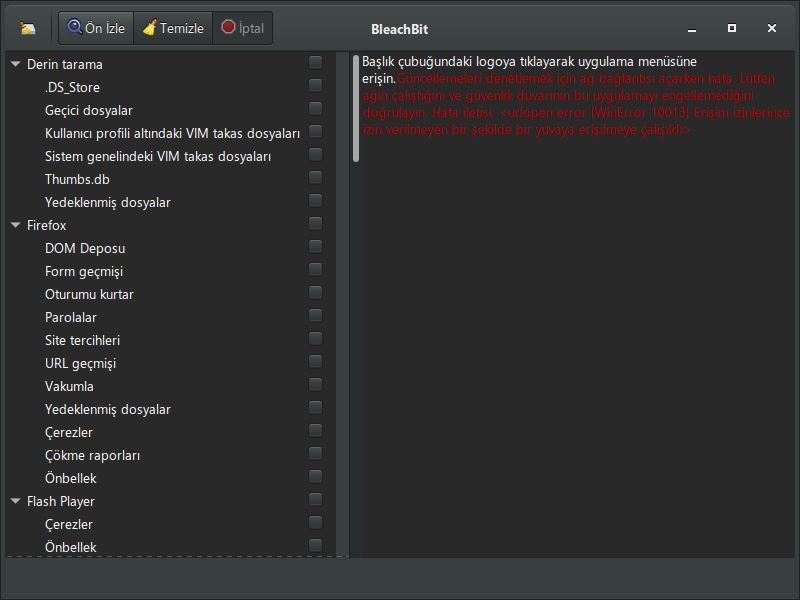
Task: Tick the Oturumu kurtar checkbox
Action: 315,292
